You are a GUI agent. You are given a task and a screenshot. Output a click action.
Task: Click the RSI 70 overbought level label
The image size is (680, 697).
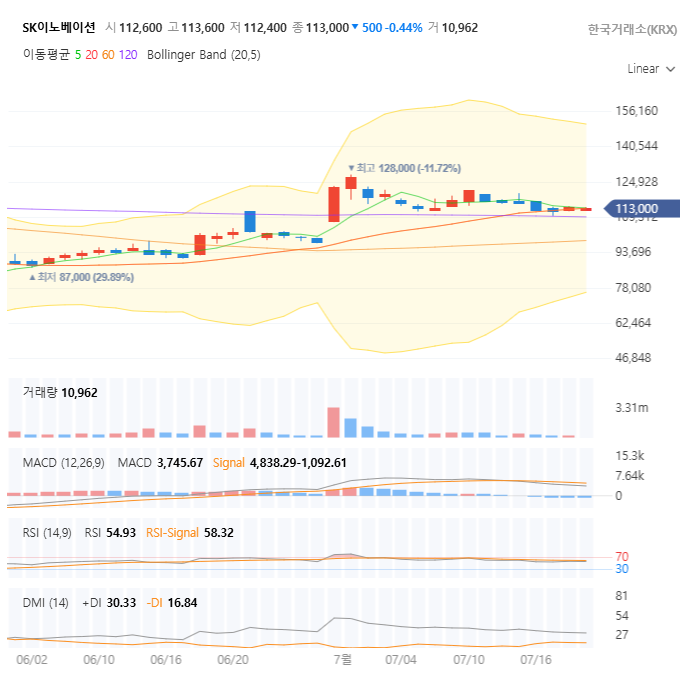click(x=622, y=557)
